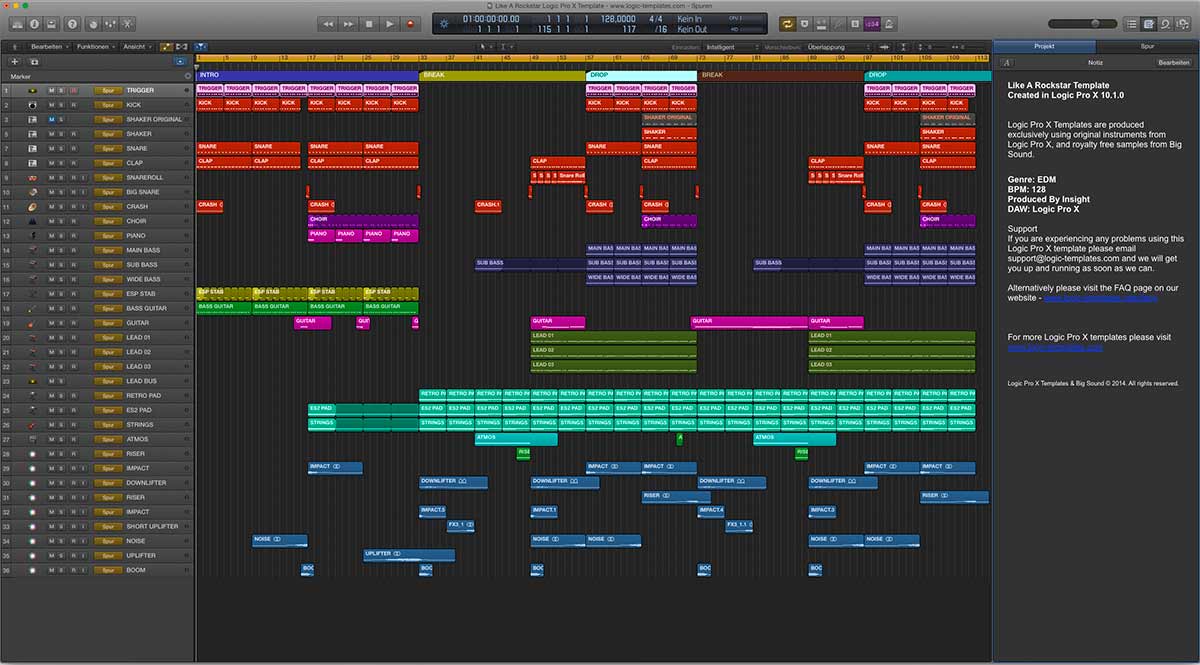Viewport: 1200px width, 665px height.
Task: Click the Rewind transport button
Action: pyautogui.click(x=328, y=23)
